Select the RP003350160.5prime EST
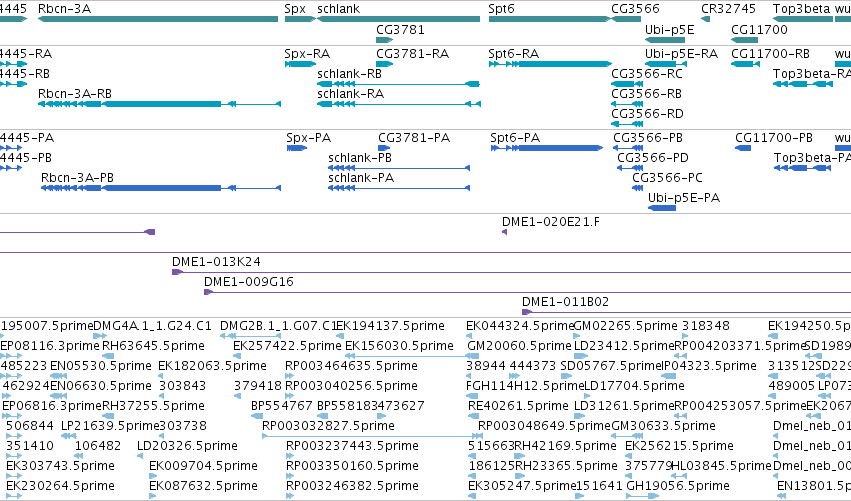The width and height of the screenshot is (851, 501). point(290,476)
